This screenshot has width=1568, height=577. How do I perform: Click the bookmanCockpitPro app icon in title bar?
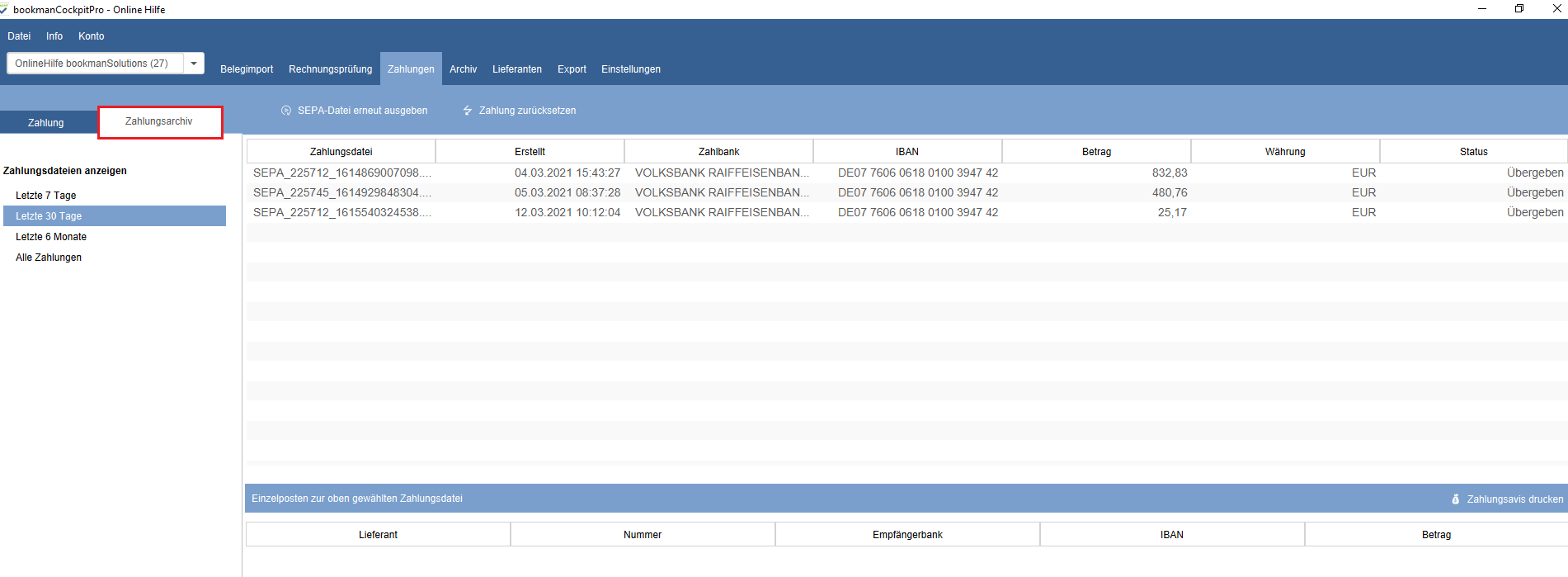[3, 9]
